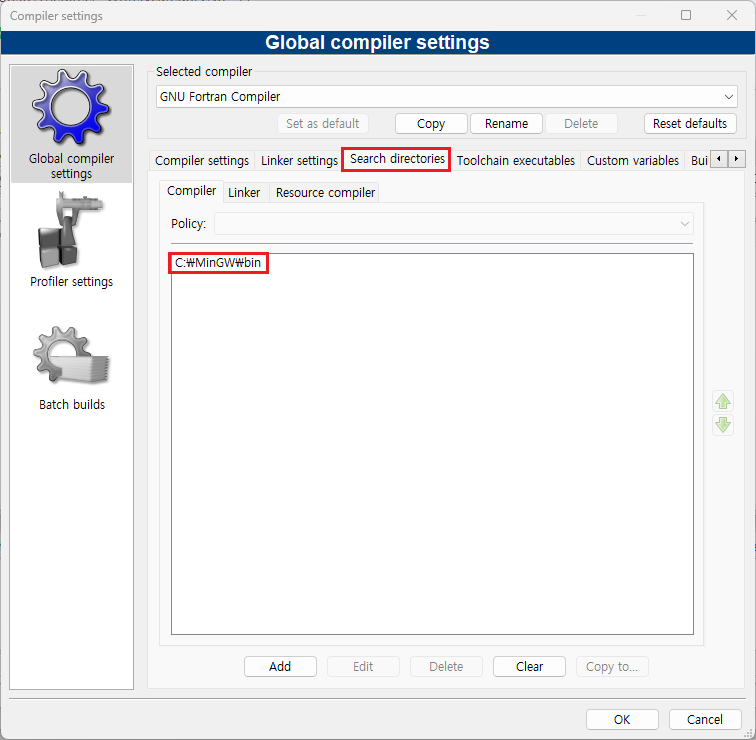Select the Compiler sub-tab
Viewport: 756px width, 740px height.
(x=191, y=191)
